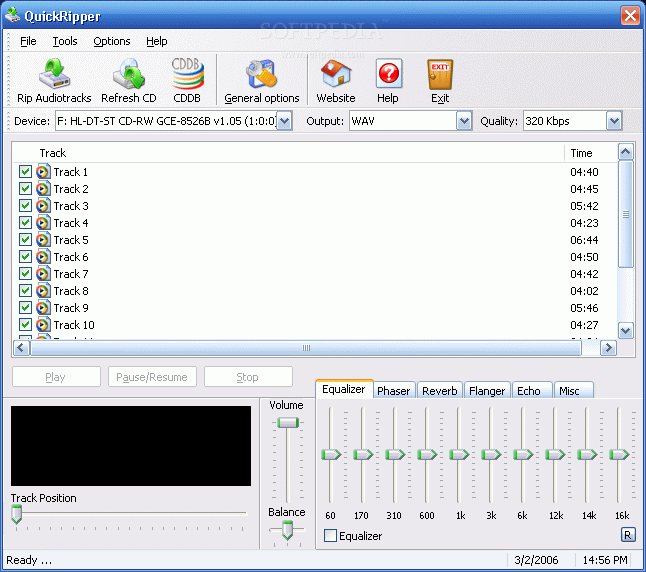Open the CDDB database icon
Image resolution: width=646 pixels, height=572 pixels.
[187, 73]
